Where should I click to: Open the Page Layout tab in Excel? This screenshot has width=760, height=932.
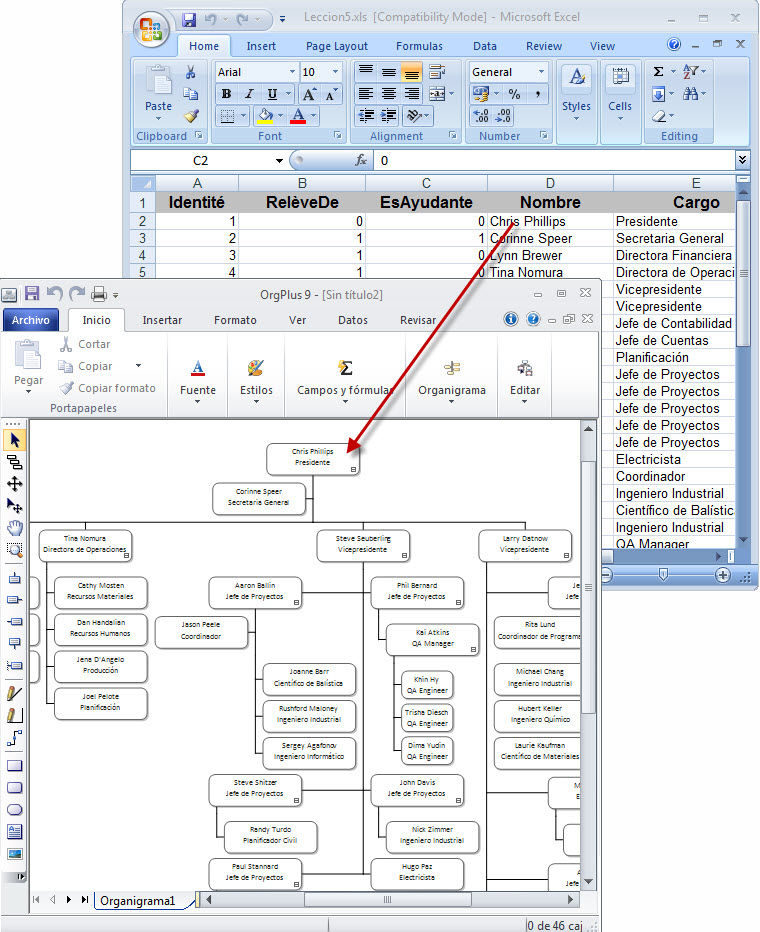coord(337,46)
